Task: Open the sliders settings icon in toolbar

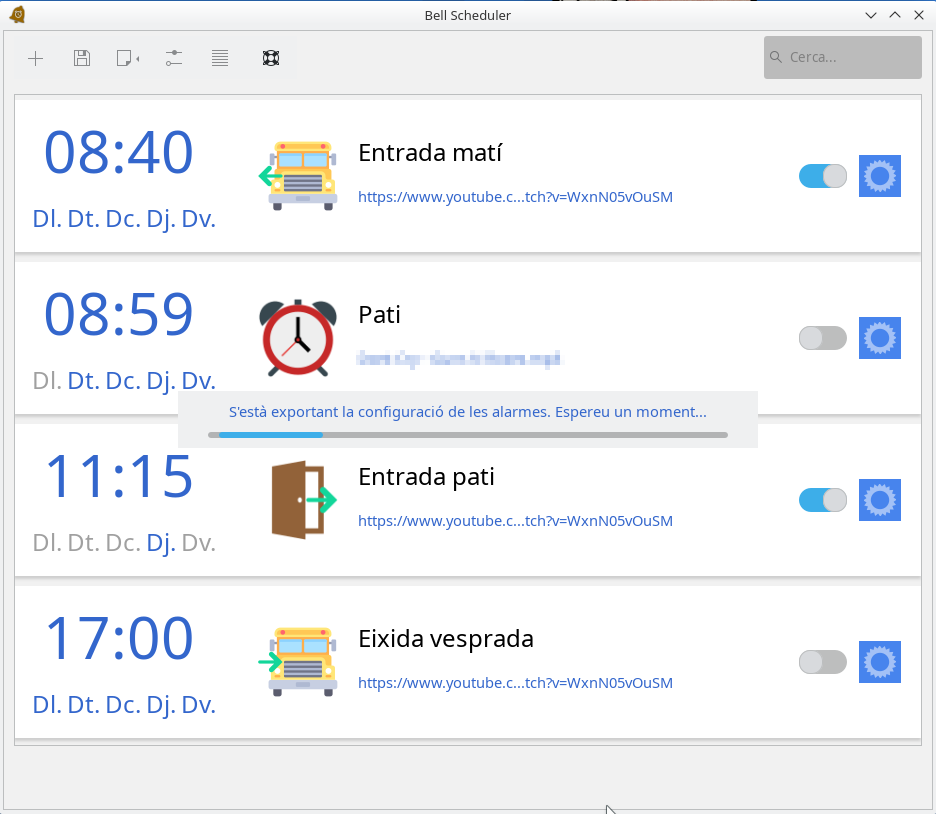Action: click(174, 58)
